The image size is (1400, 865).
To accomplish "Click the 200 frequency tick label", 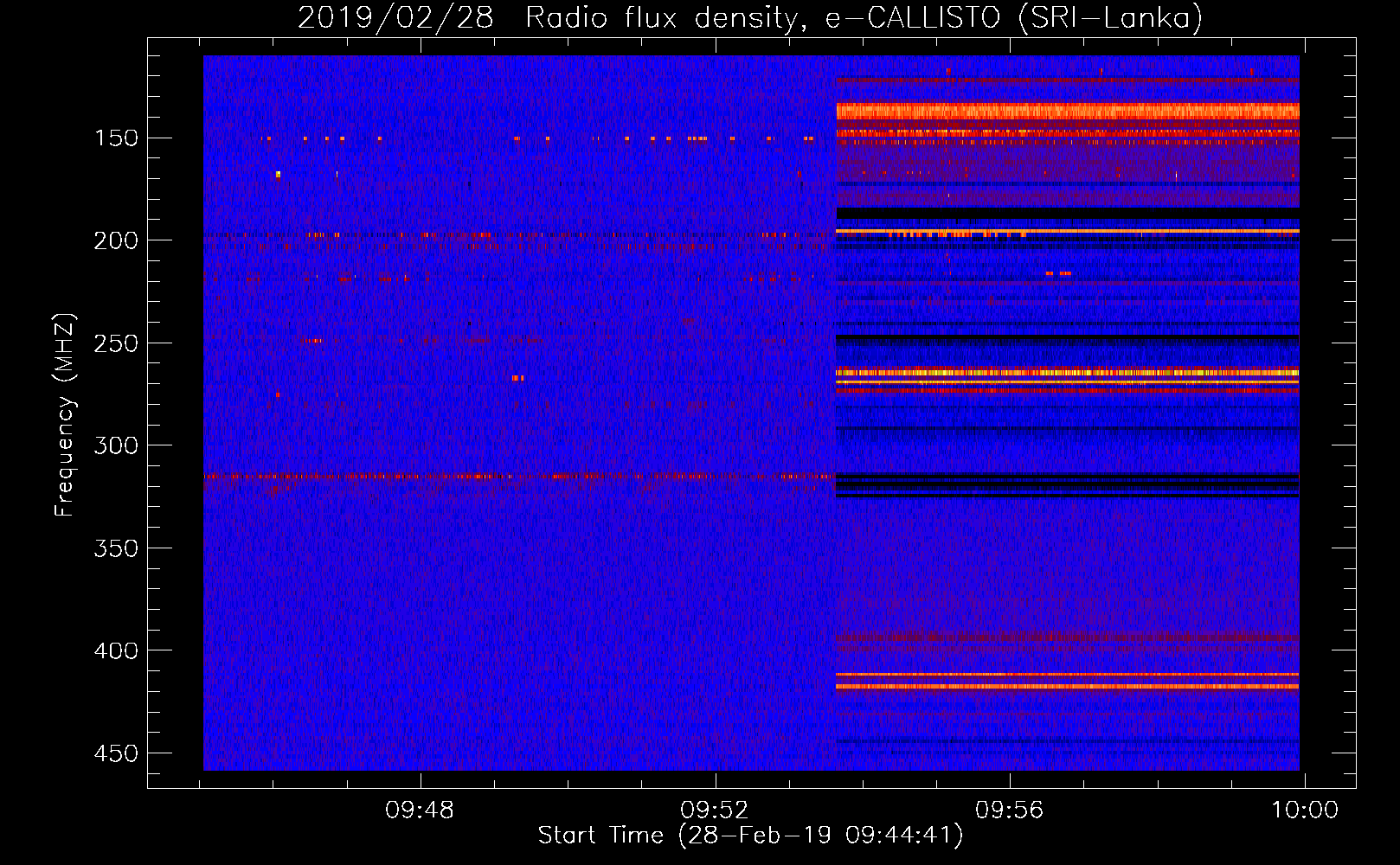I will (x=116, y=240).
